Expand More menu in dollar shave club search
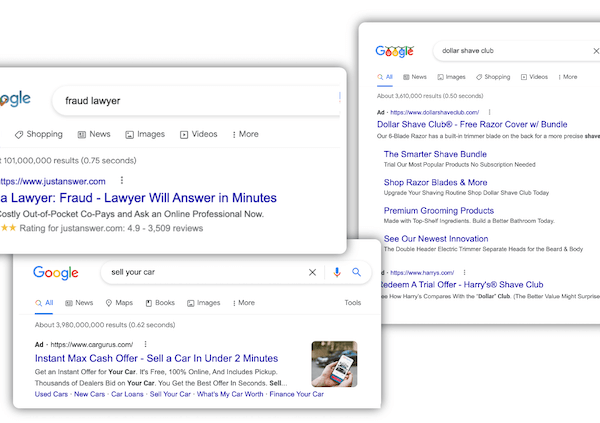The width and height of the screenshot is (600, 423). coord(567,76)
